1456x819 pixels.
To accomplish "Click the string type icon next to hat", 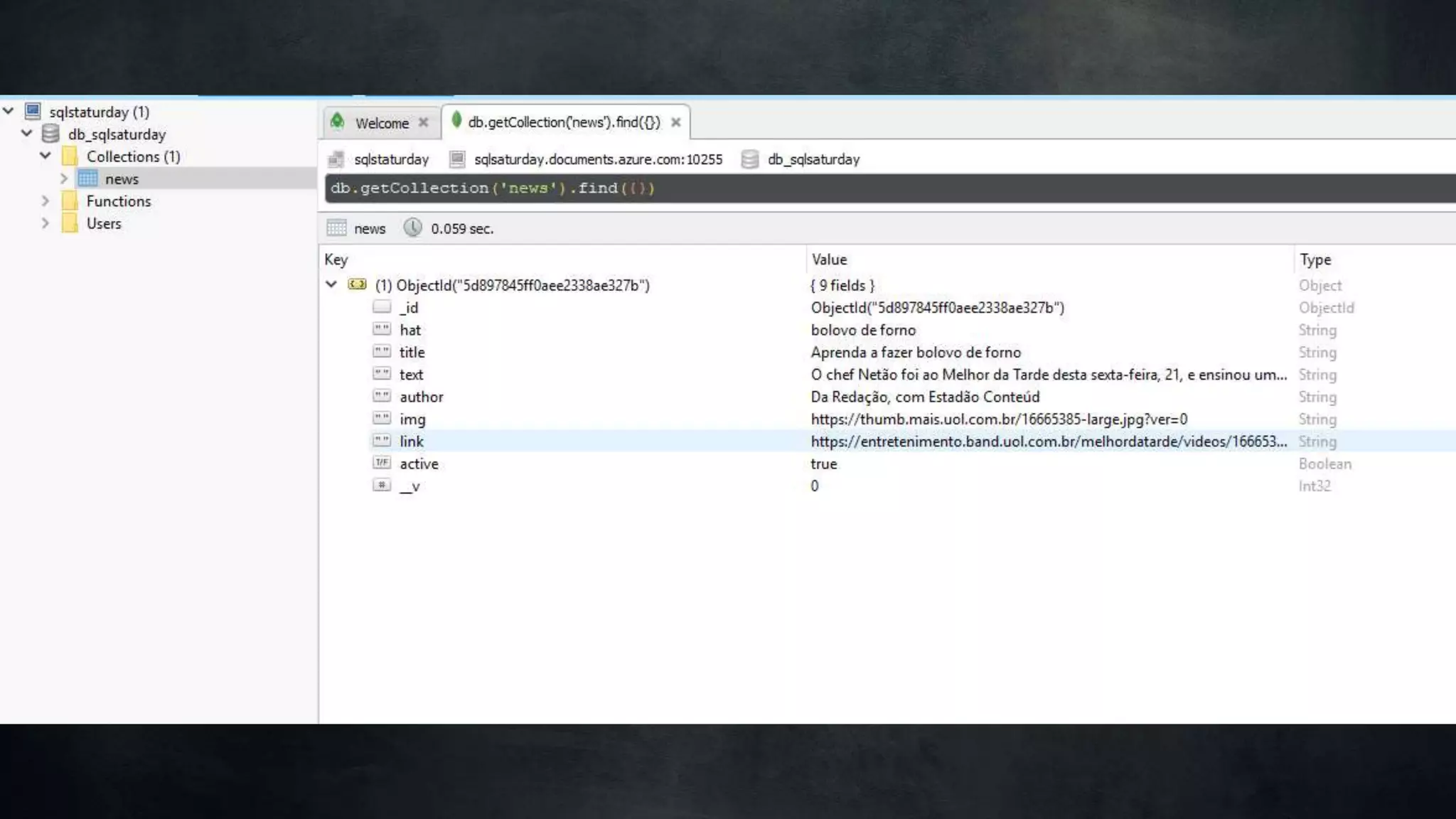I will [x=382, y=329].
